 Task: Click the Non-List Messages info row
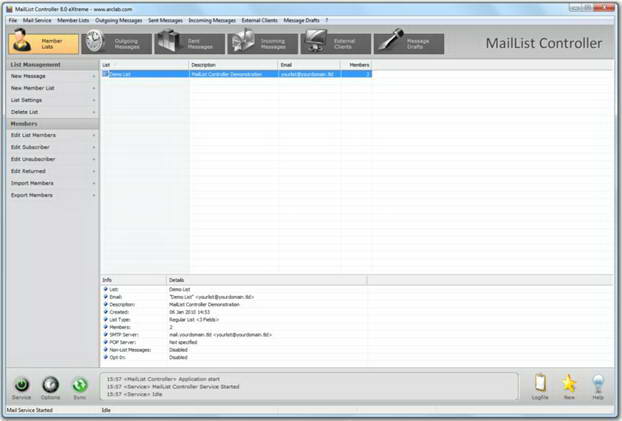pyautogui.click(x=234, y=350)
